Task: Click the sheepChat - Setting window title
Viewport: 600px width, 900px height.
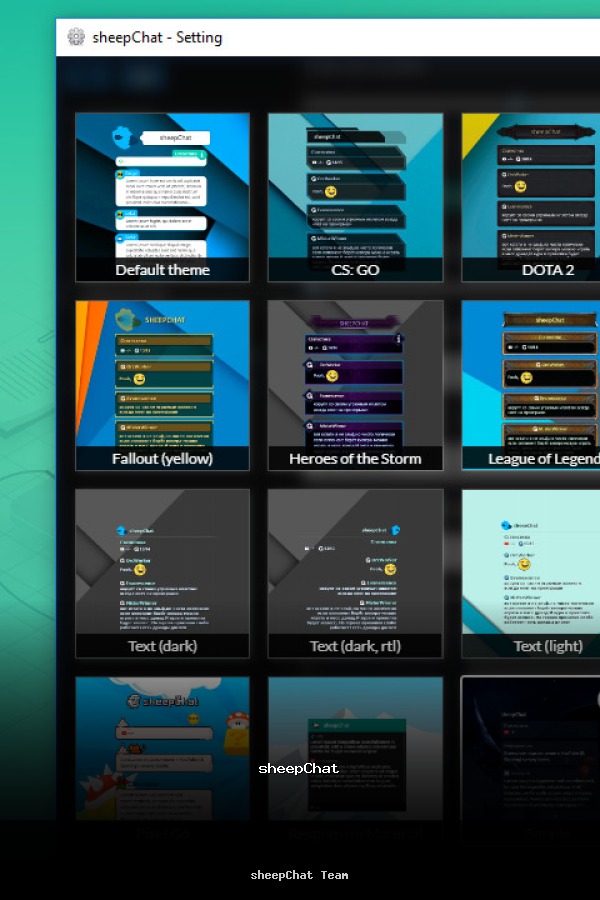Action: click(157, 37)
